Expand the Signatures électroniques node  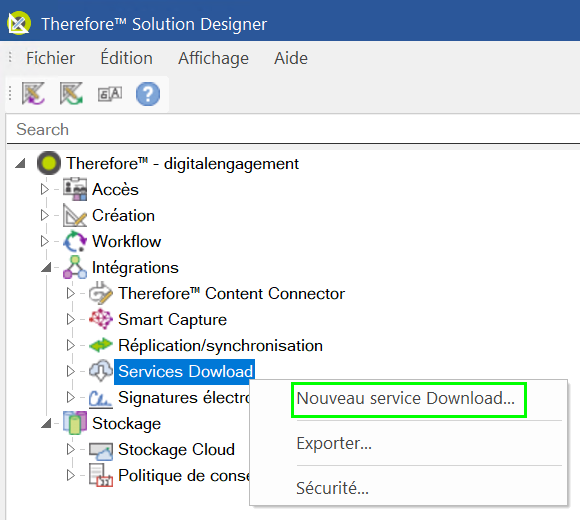tap(71, 397)
